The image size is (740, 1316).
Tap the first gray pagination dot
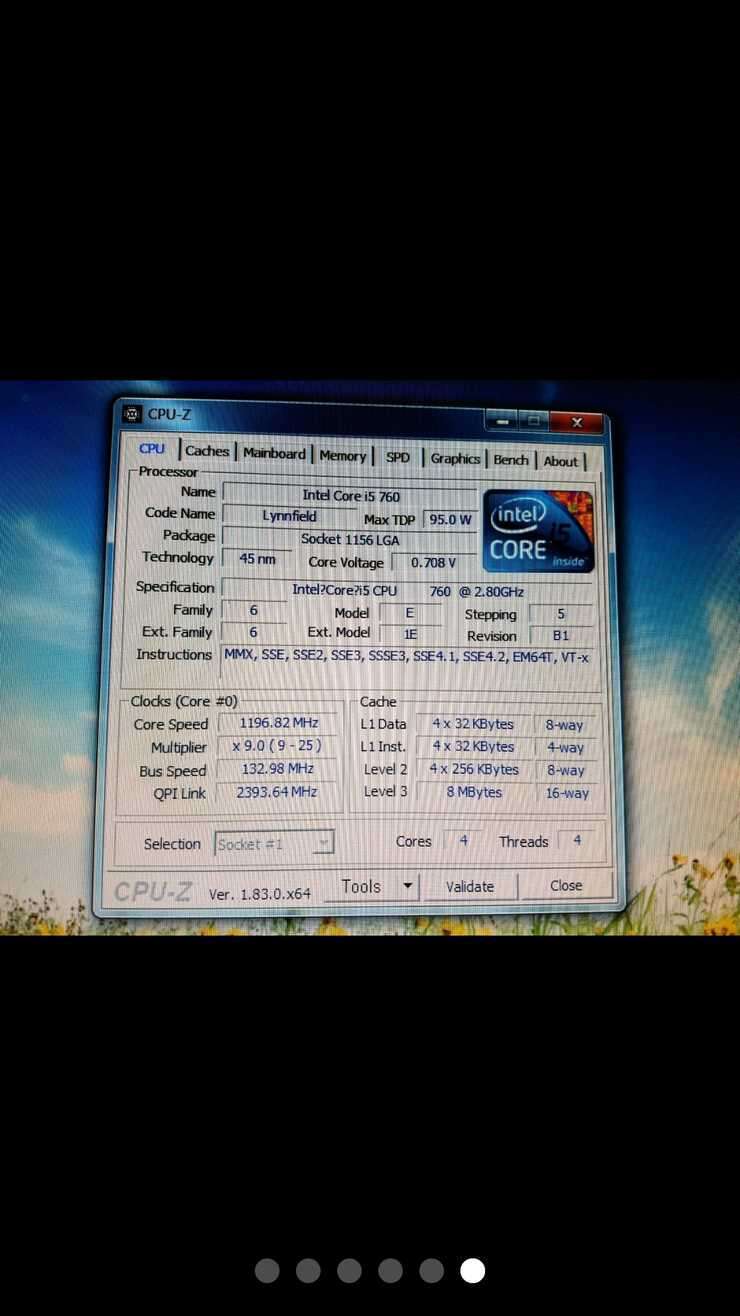tap(267, 1271)
